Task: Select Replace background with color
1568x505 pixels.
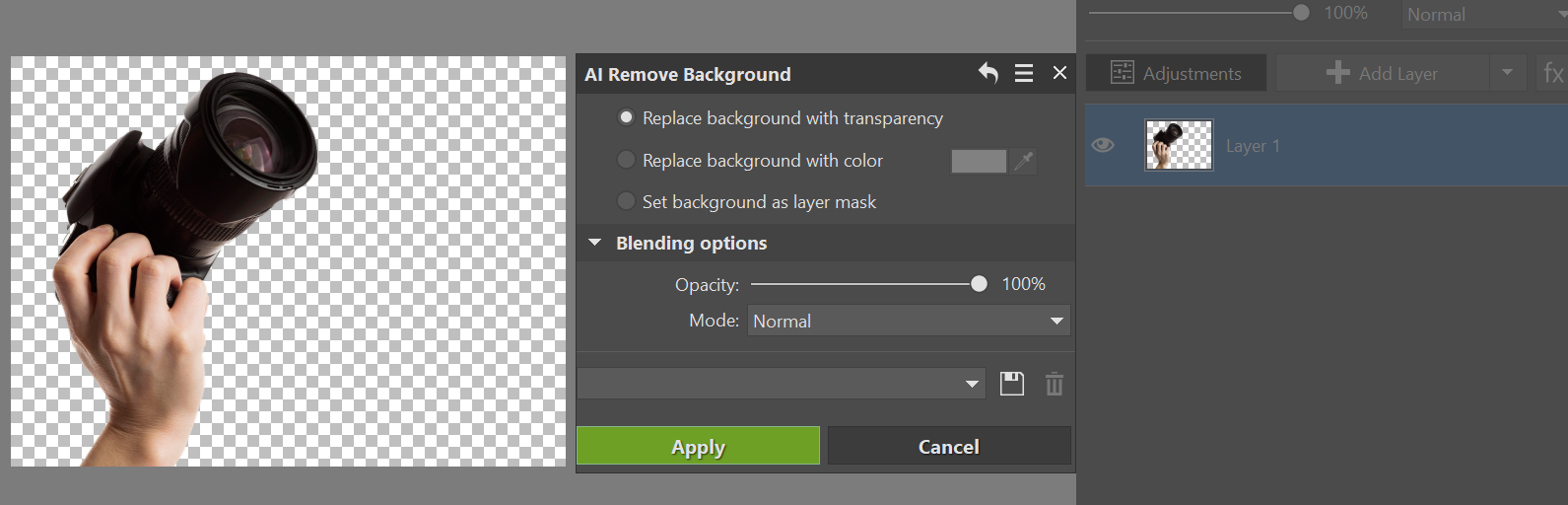Action: 626,160
